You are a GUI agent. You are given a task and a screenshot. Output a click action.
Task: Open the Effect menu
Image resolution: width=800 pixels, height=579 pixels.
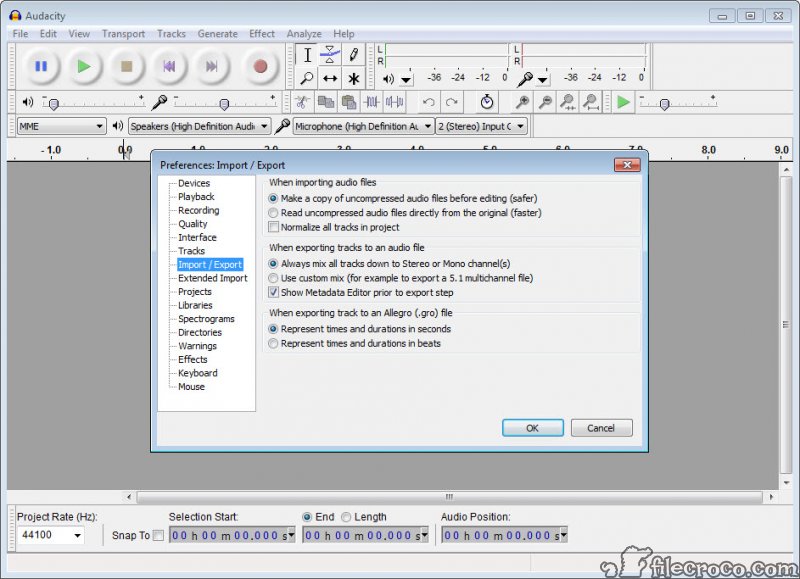(262, 34)
